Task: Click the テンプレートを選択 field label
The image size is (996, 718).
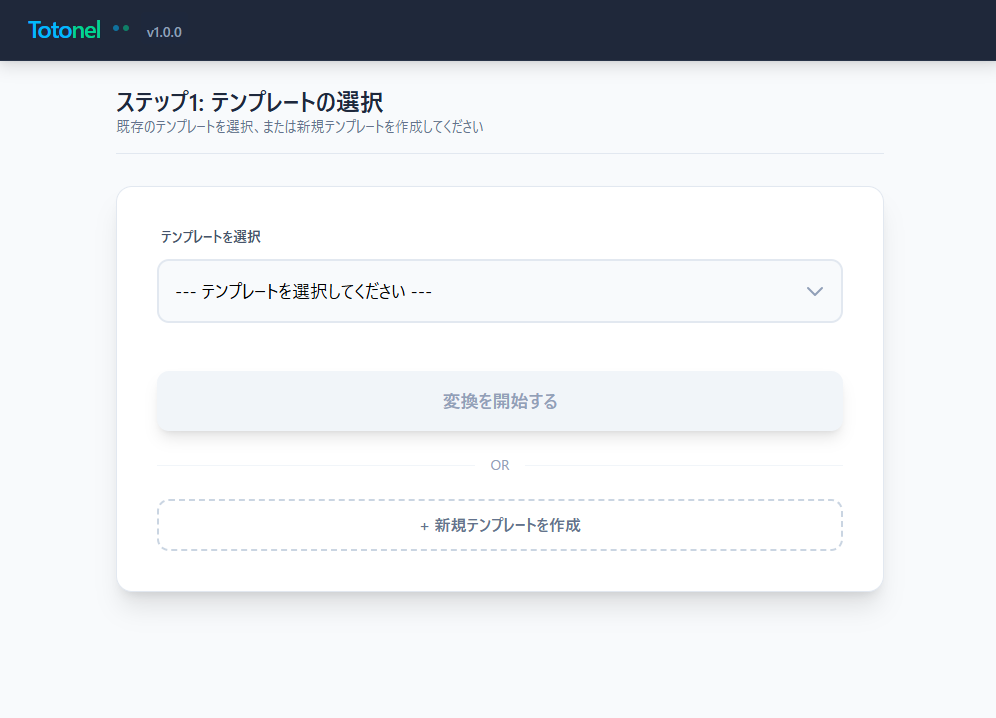Action: click(x=210, y=237)
